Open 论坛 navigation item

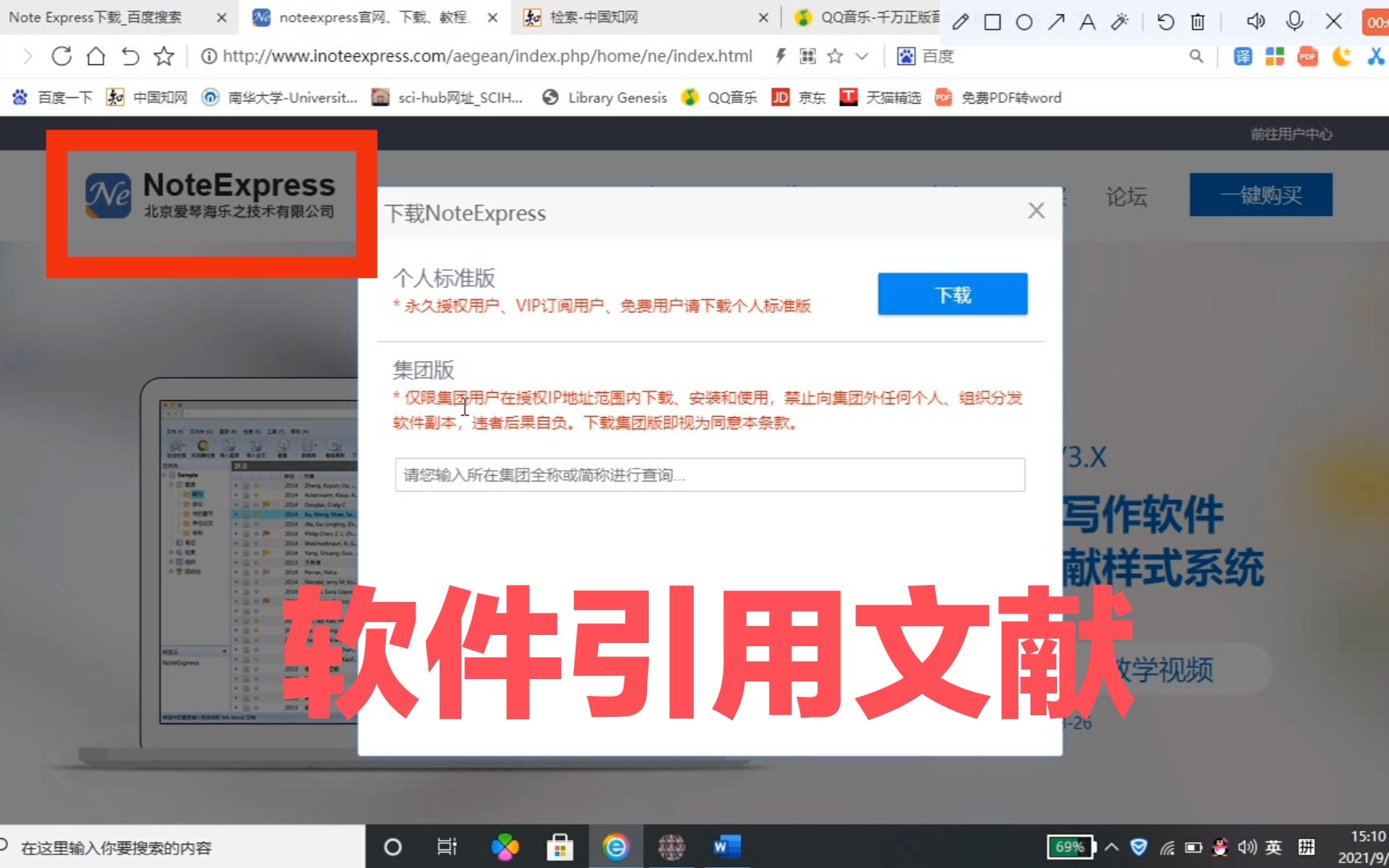pos(1126,196)
